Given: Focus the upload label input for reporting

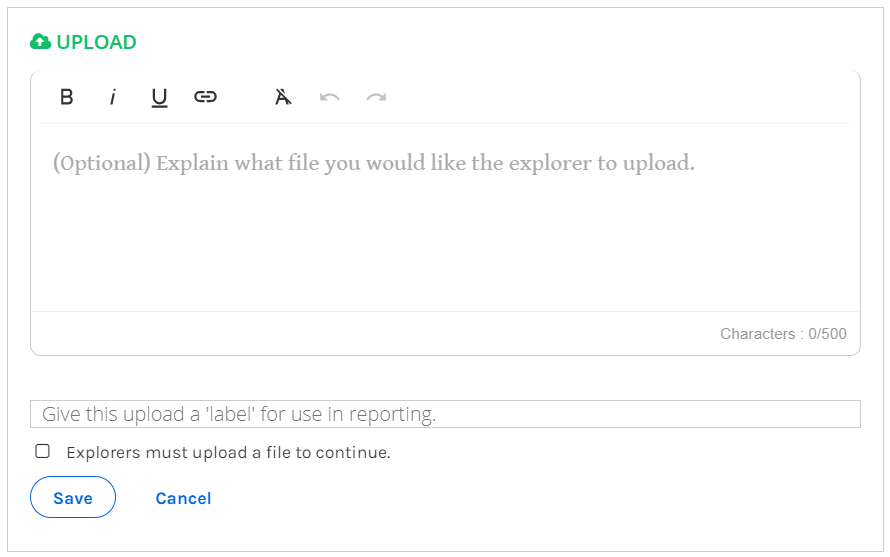Looking at the screenshot, I should pyautogui.click(x=445, y=414).
